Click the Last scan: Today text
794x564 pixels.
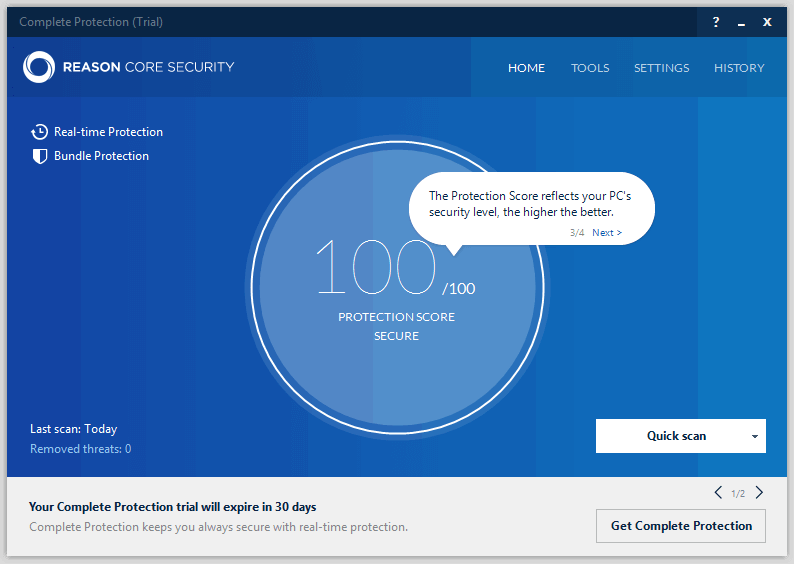click(x=73, y=429)
